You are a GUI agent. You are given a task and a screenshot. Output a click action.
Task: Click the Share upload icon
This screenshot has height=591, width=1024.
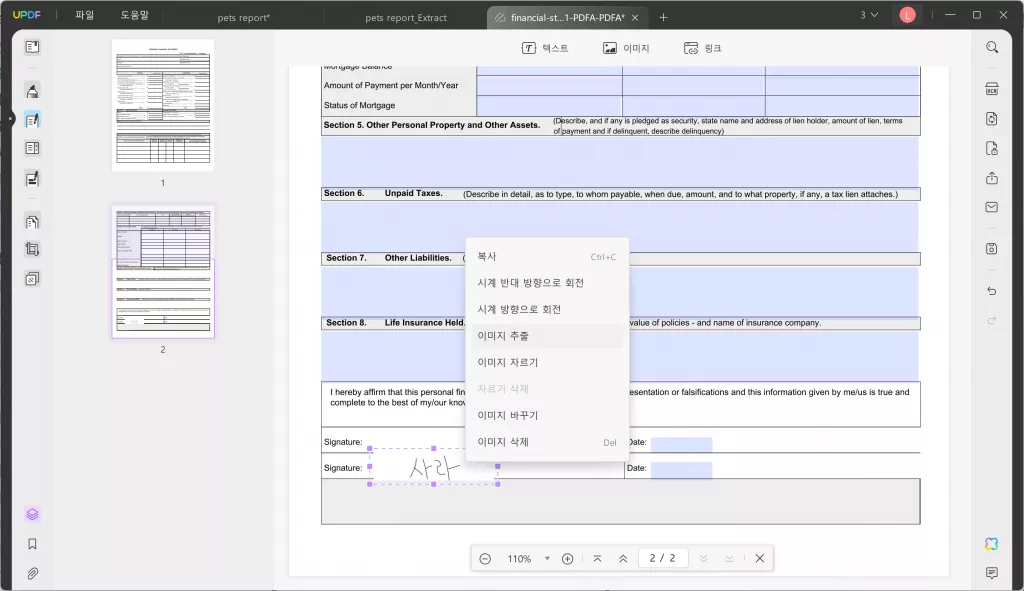[x=992, y=178]
